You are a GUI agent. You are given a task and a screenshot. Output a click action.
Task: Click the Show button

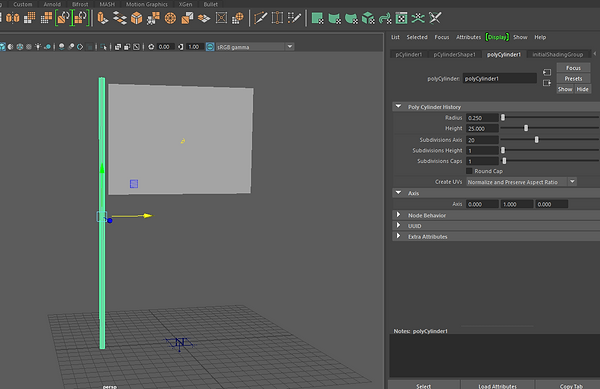pos(565,89)
